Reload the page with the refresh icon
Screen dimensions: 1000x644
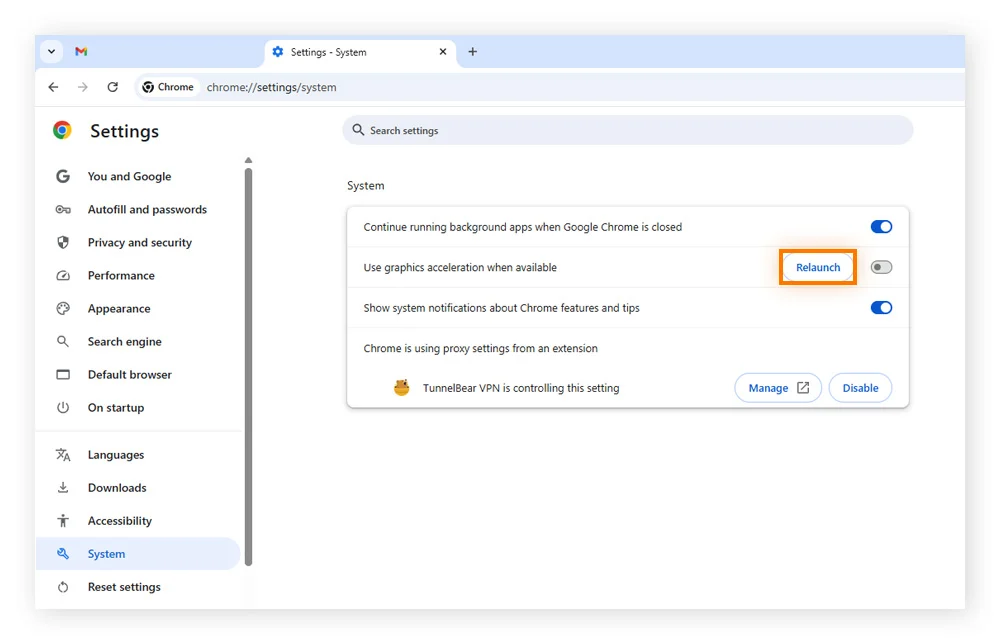[112, 87]
